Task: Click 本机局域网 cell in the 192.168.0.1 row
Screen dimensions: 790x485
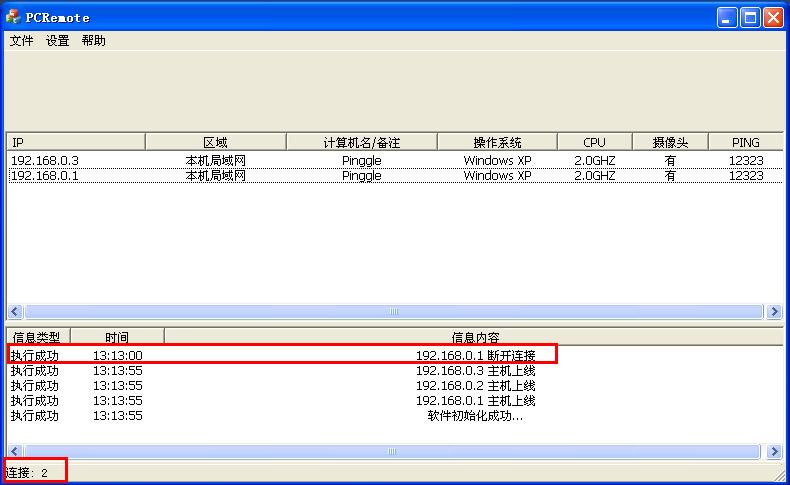Action: click(216, 176)
